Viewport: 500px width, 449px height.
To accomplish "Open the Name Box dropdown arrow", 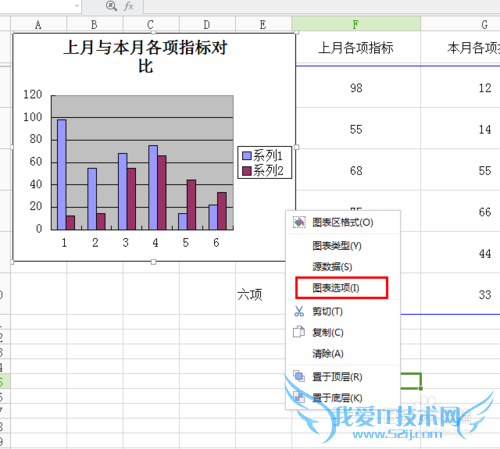I will click(x=77, y=6).
